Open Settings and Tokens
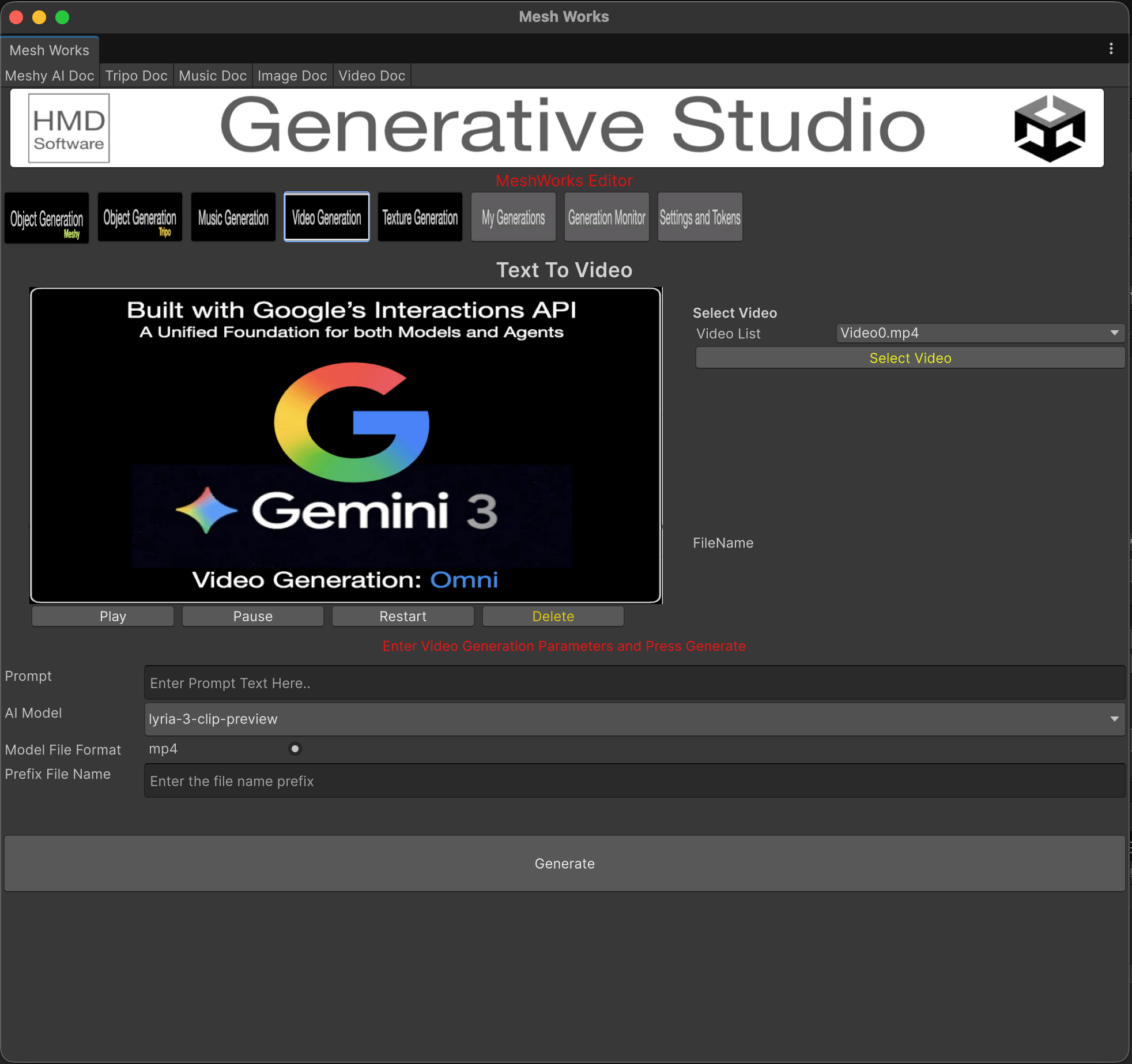1132x1064 pixels. coord(700,217)
